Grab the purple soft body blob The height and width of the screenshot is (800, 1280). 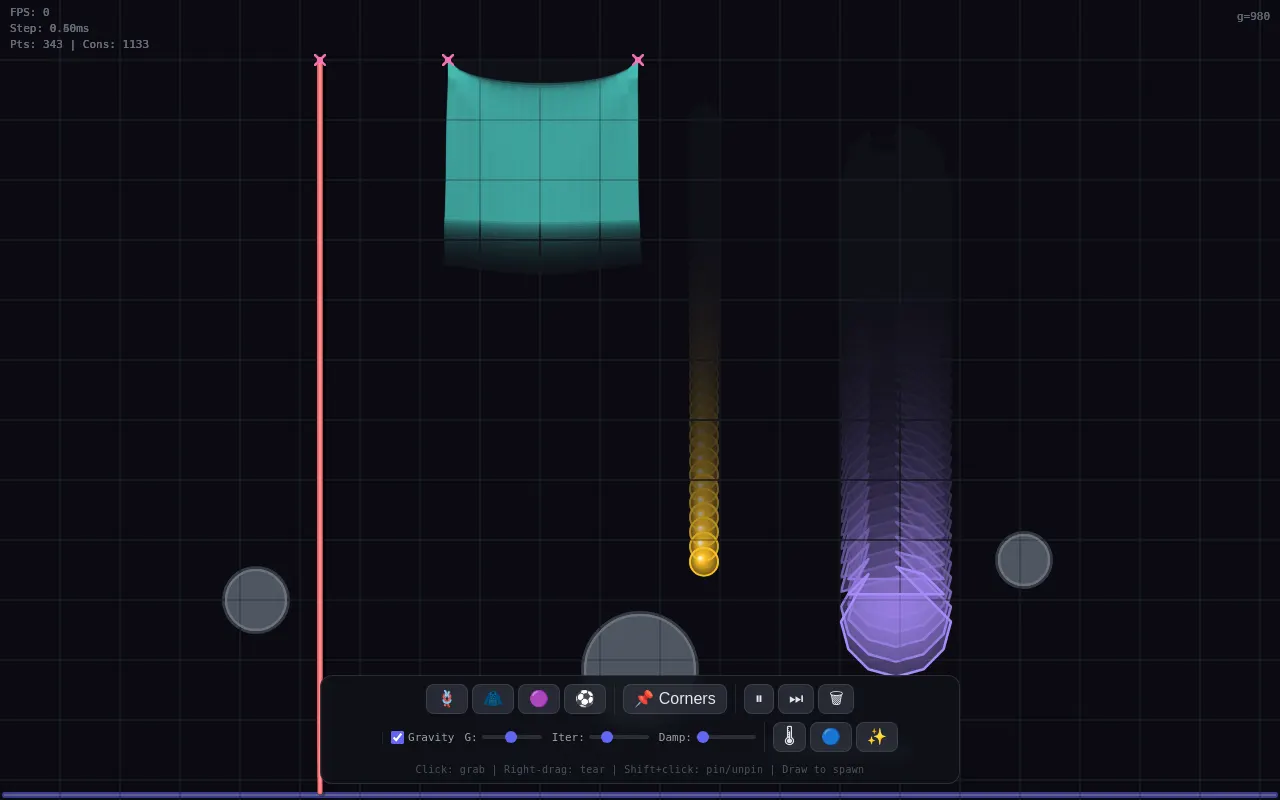tap(896, 625)
